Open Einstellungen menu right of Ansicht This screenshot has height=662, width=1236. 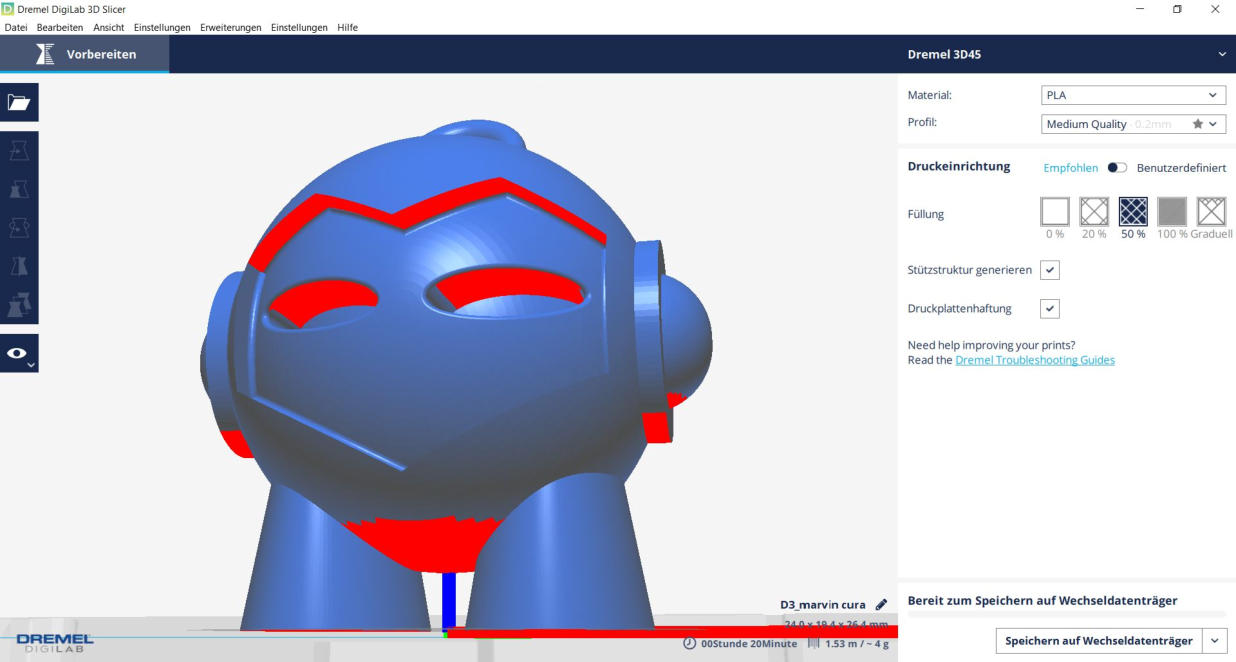[162, 27]
